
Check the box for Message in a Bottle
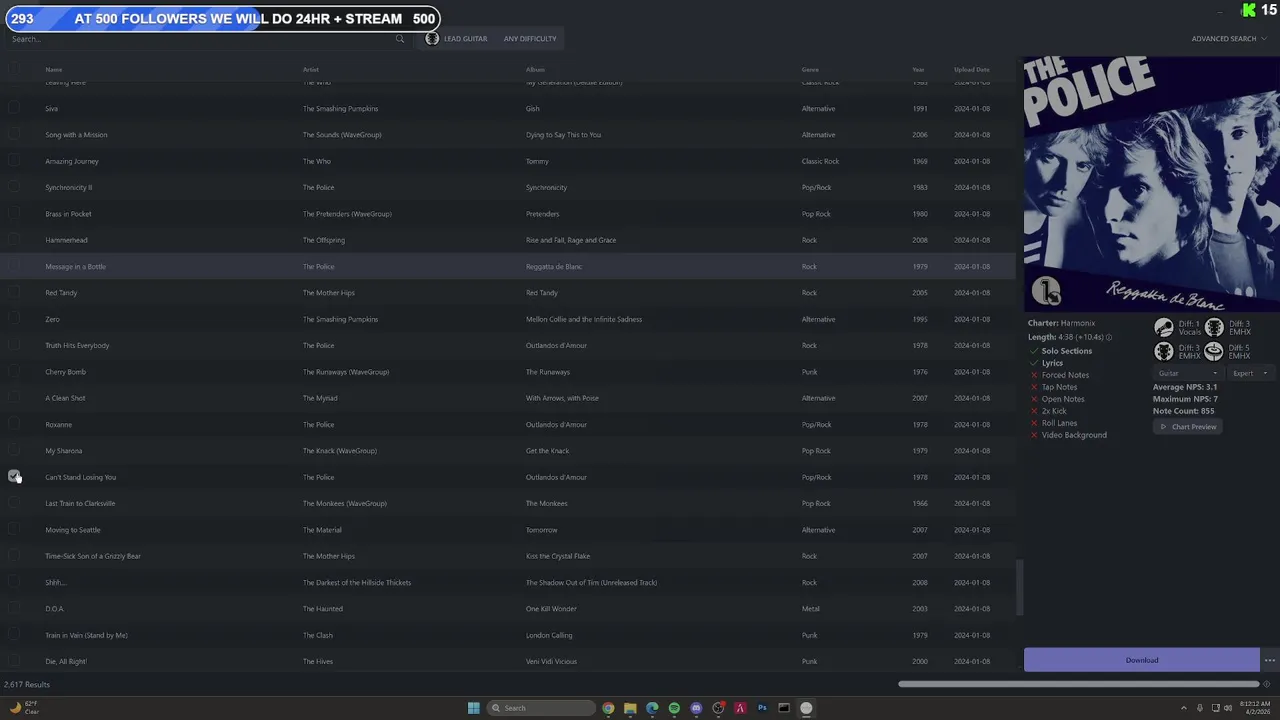click(14, 266)
